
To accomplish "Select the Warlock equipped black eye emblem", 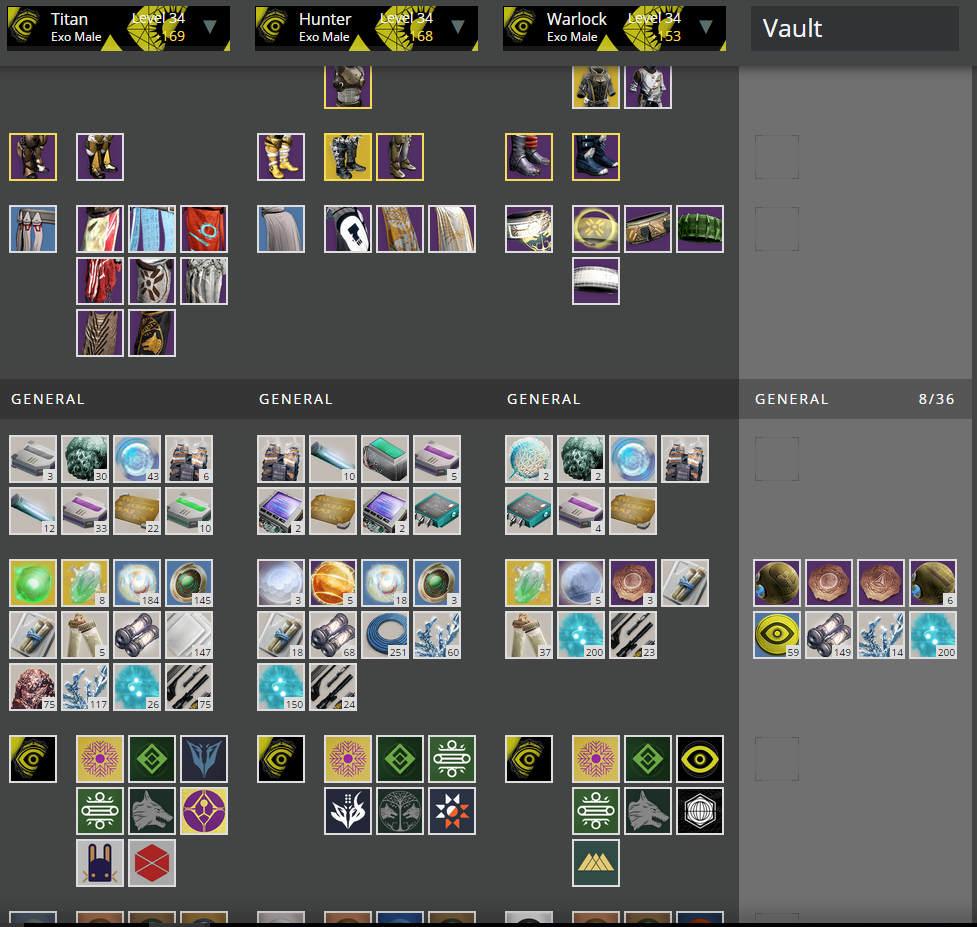I will click(x=529, y=758).
